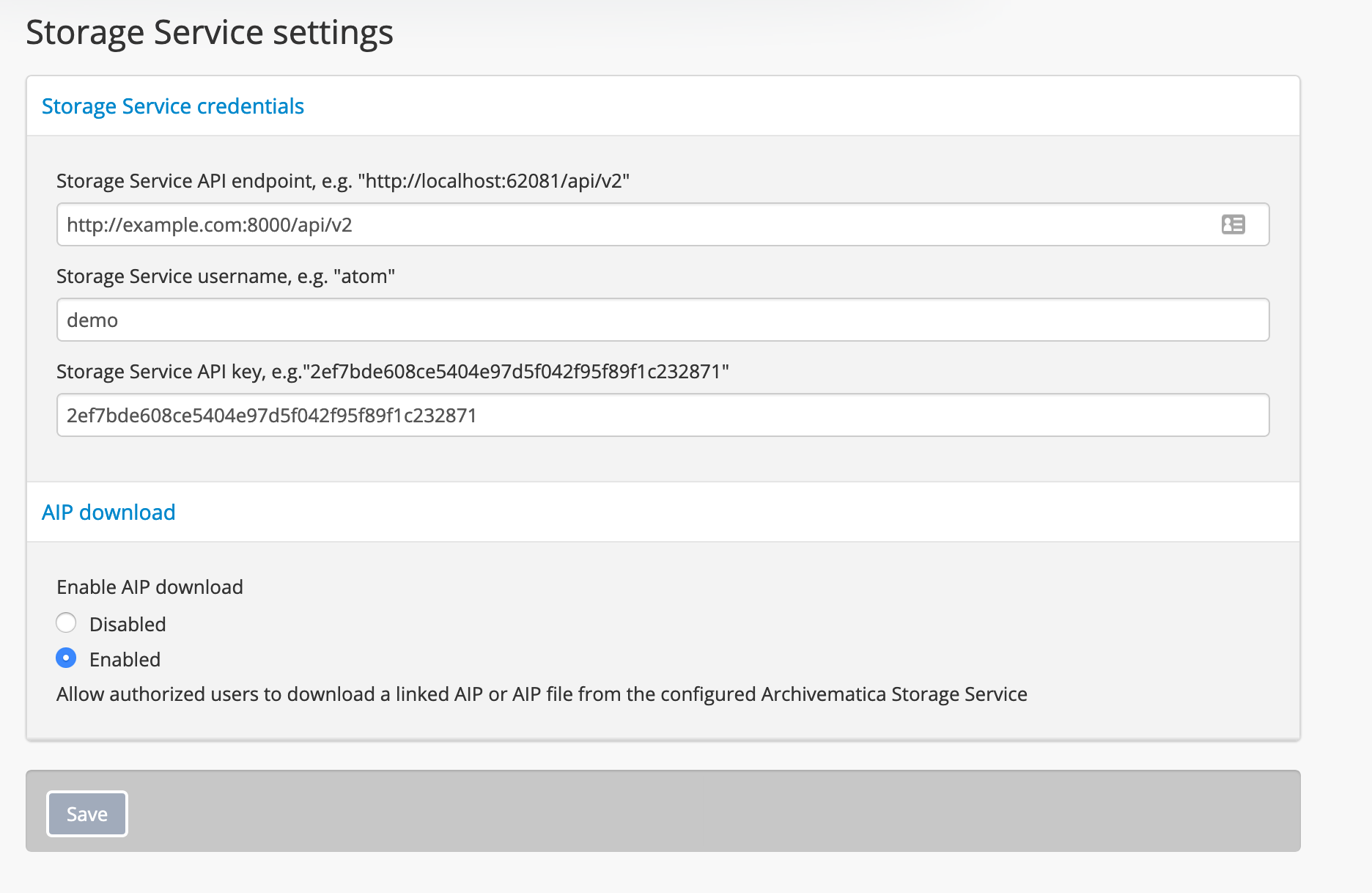This screenshot has height=893, width=1372.
Task: Click the Save button
Action: [x=87, y=814]
